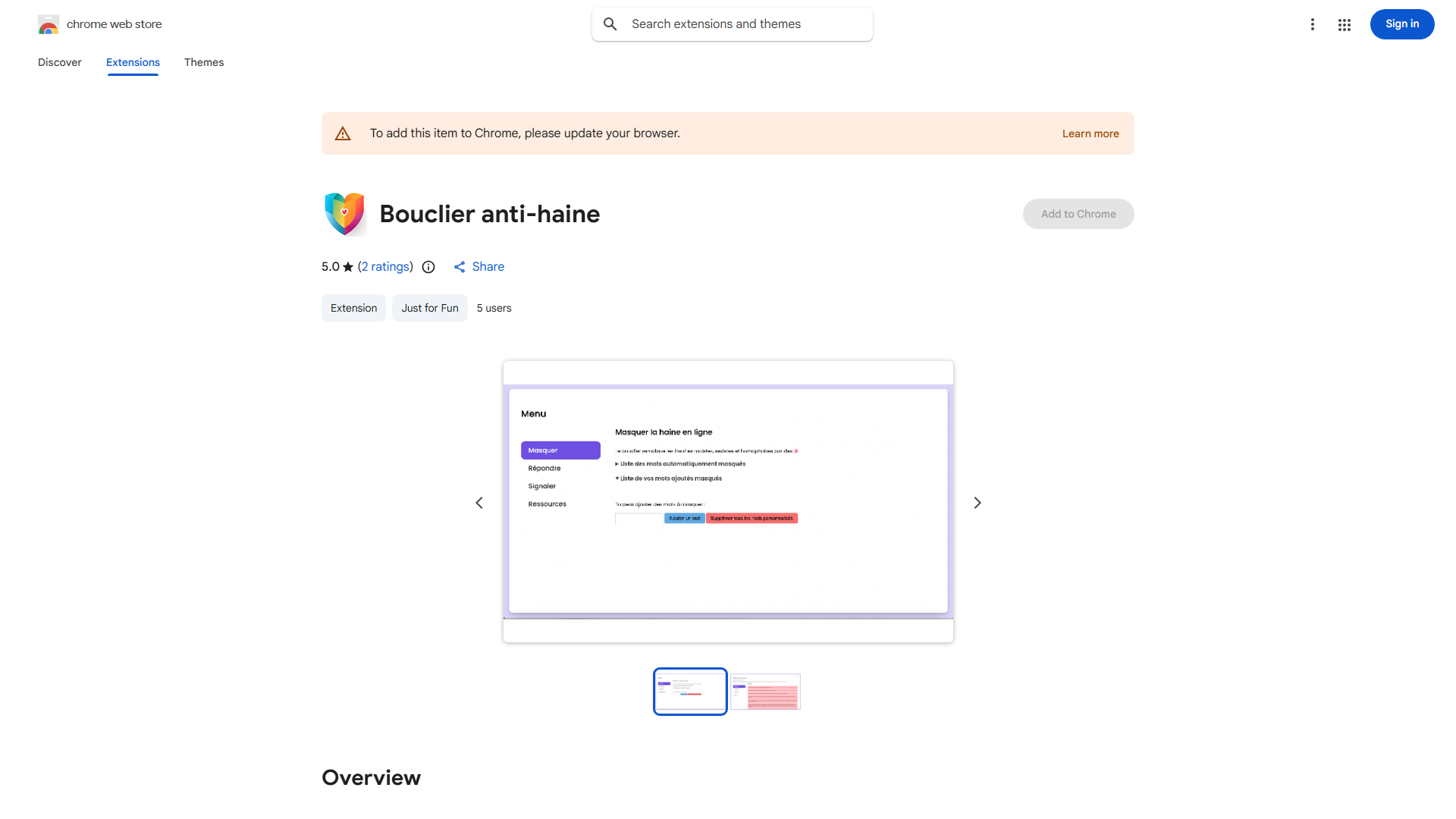Click the search magnifier icon
This screenshot has height=819, width=1456.
[610, 24]
